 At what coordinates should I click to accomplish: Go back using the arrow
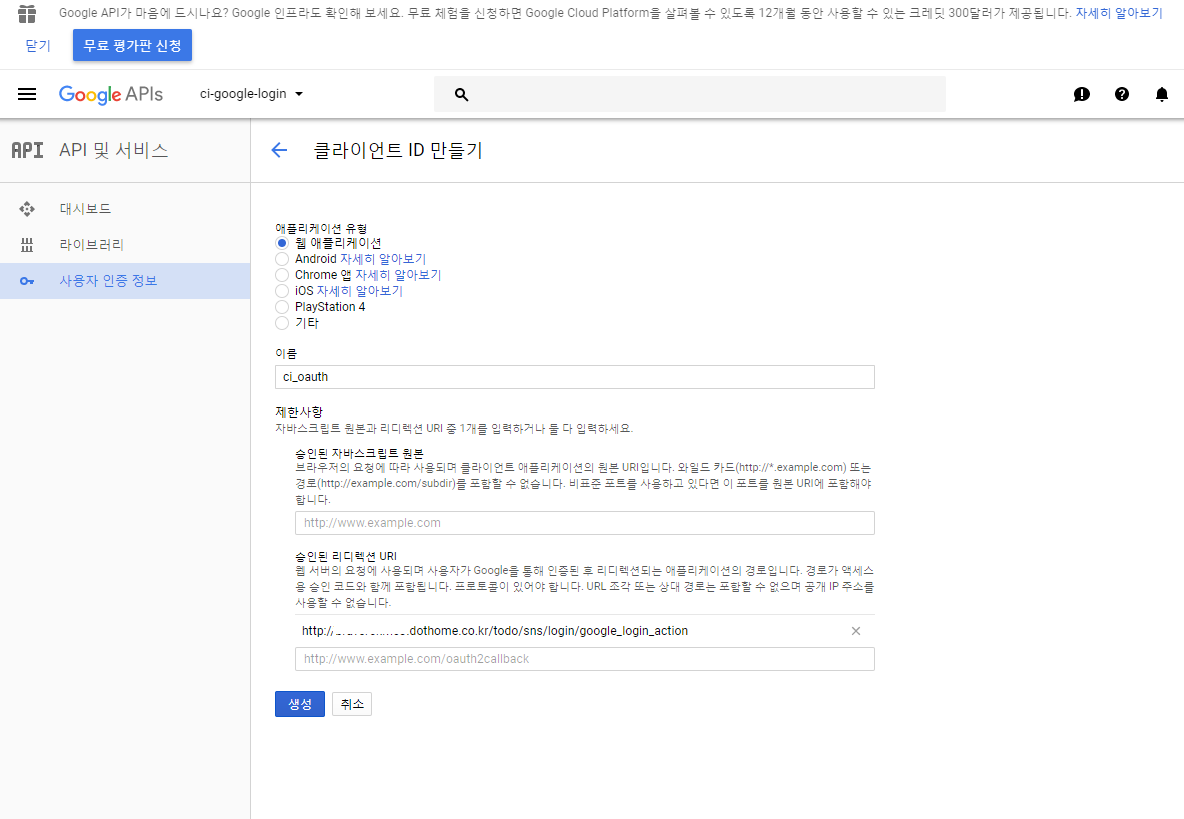279,150
